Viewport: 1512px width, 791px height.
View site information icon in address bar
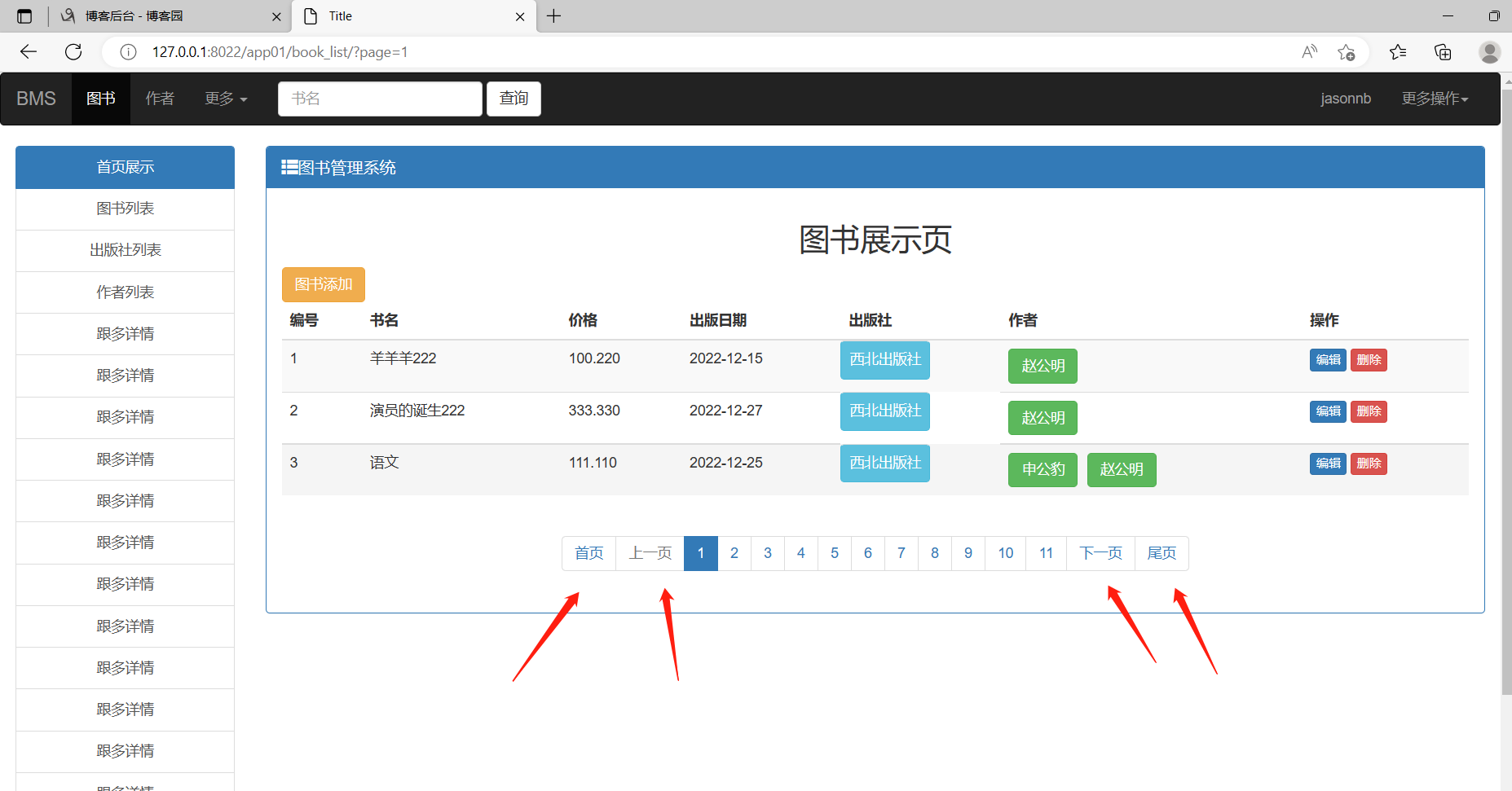point(128,52)
